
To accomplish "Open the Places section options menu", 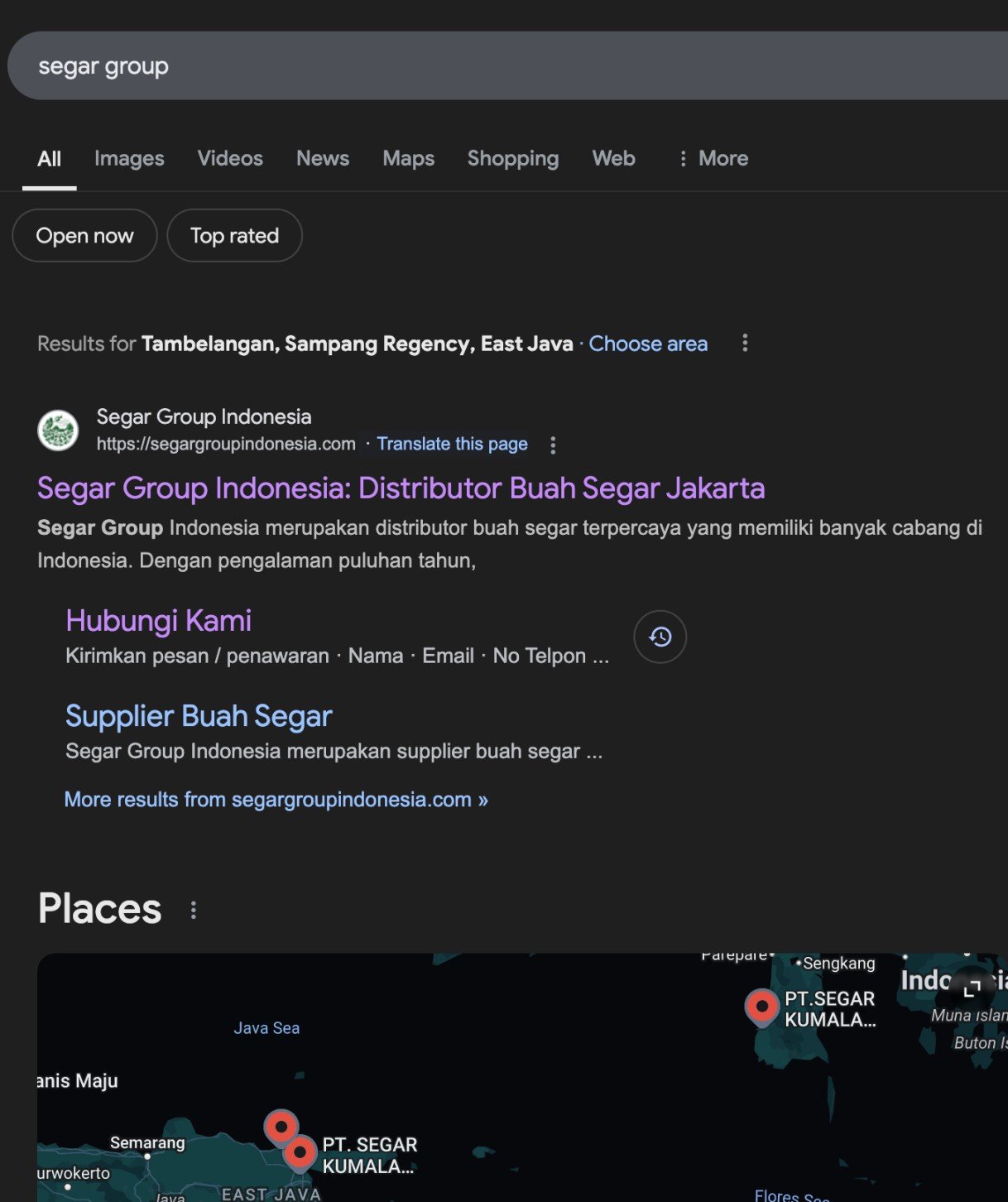I will 194,910.
